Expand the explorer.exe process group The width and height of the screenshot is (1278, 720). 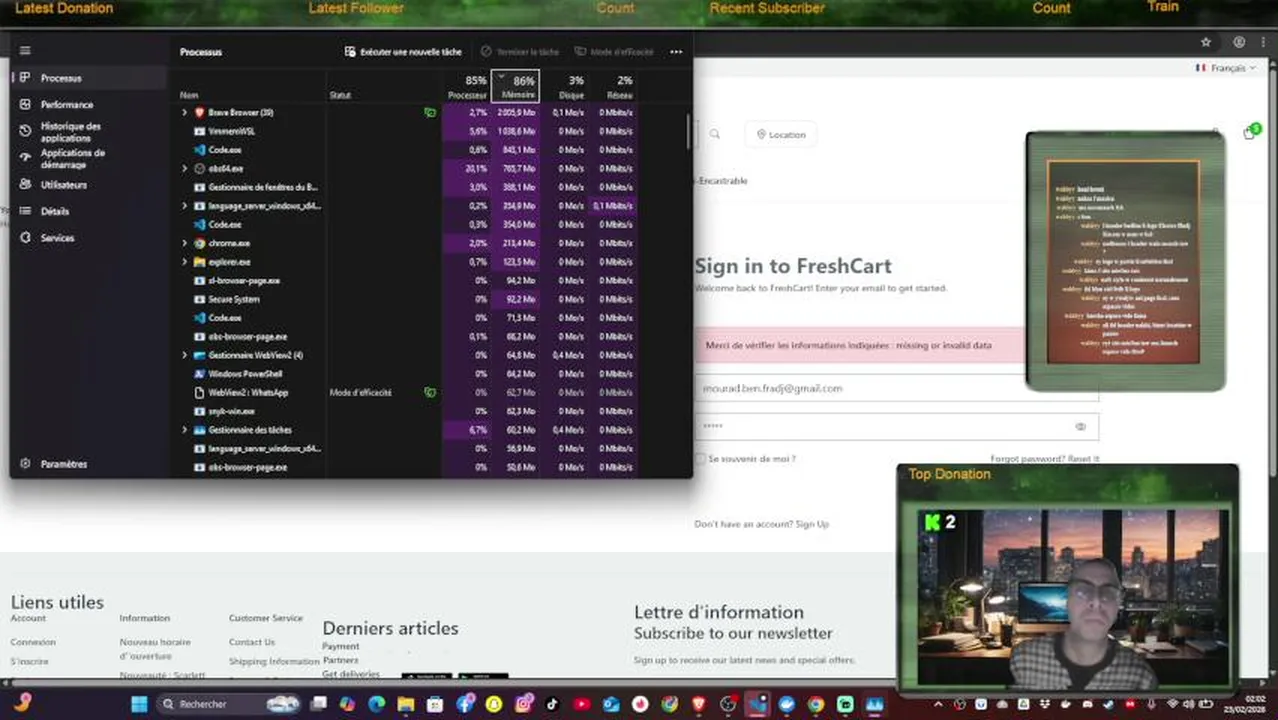[x=185, y=262]
